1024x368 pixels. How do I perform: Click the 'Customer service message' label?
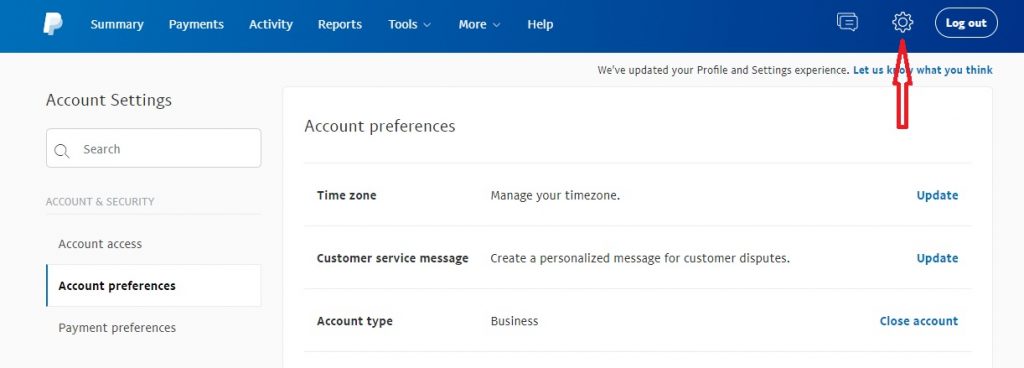tap(392, 258)
